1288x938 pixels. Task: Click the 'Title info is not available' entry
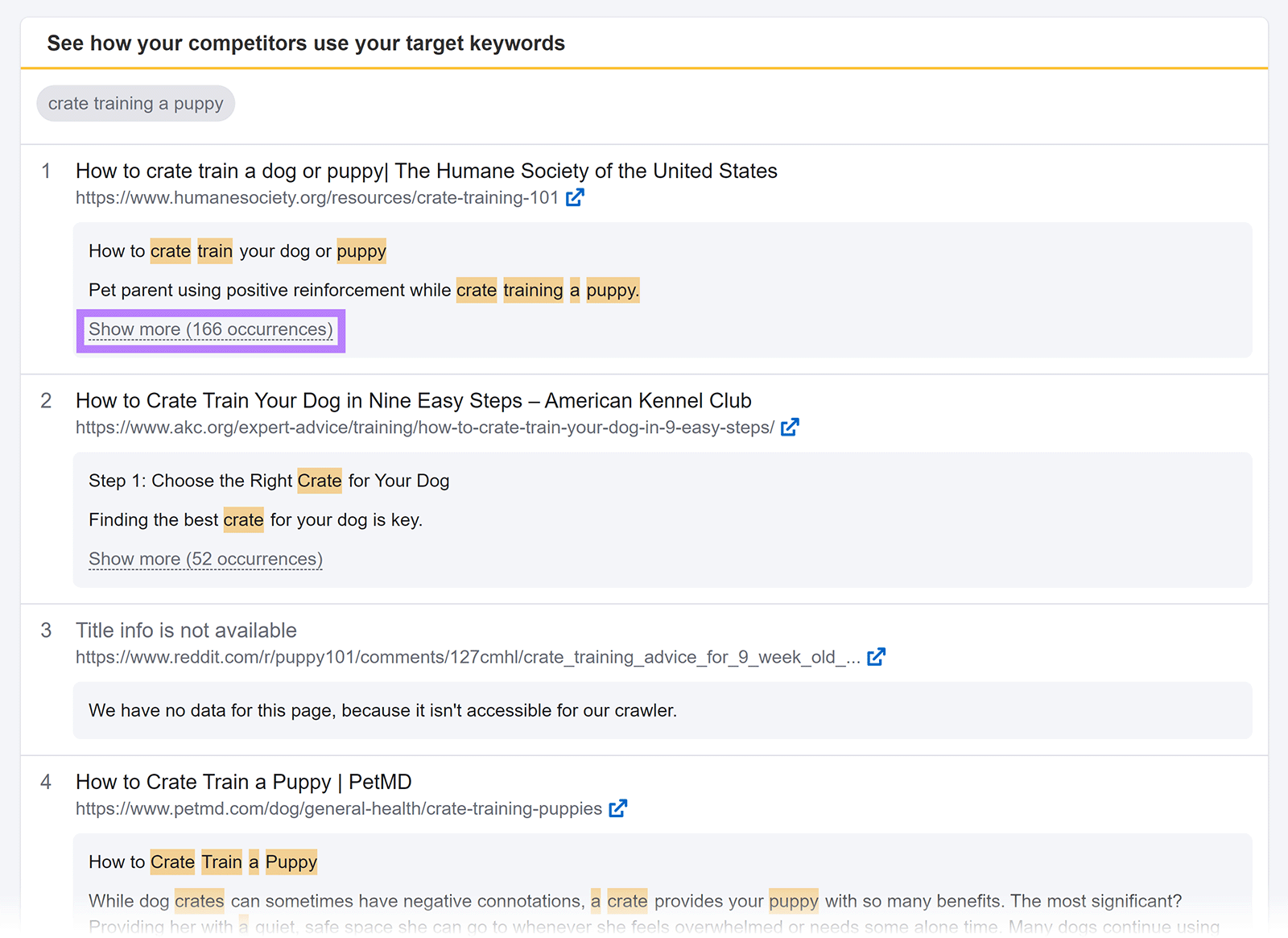click(x=186, y=630)
